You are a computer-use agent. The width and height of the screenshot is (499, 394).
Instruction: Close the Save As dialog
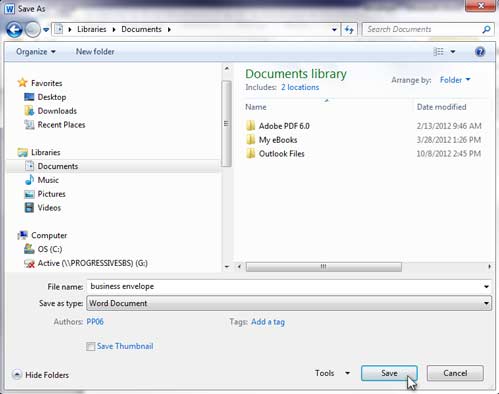click(x=480, y=6)
